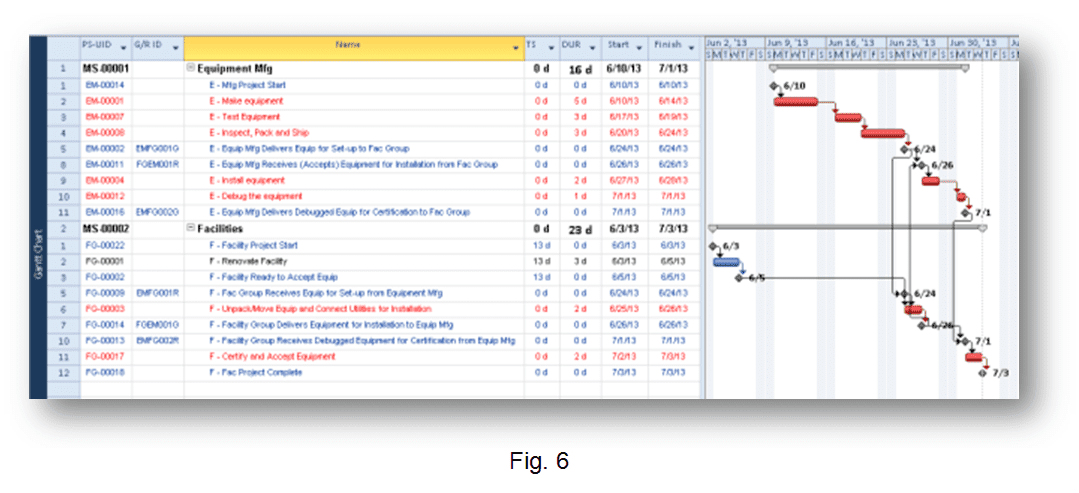Select the MS-00001 PS-UID cell
This screenshot has width=1079, height=493.
tap(106, 70)
